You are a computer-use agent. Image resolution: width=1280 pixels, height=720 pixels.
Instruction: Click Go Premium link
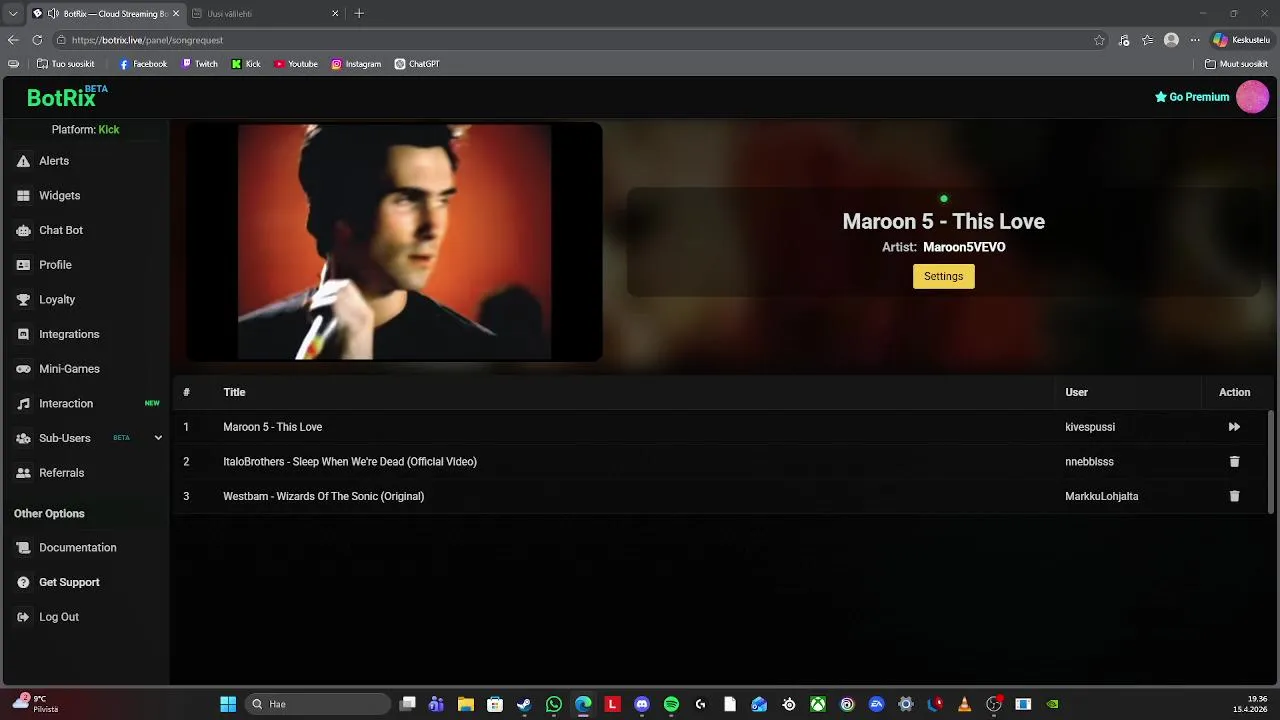coord(1192,97)
